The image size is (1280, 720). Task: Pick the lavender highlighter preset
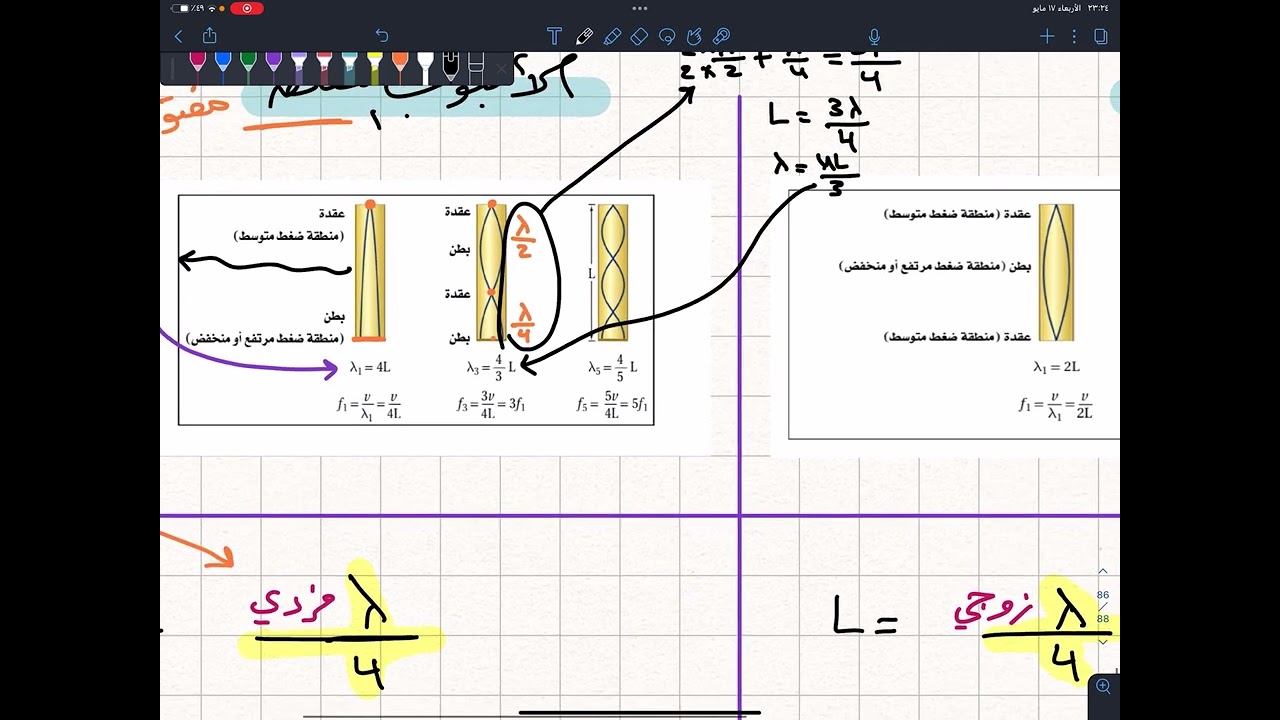299,66
